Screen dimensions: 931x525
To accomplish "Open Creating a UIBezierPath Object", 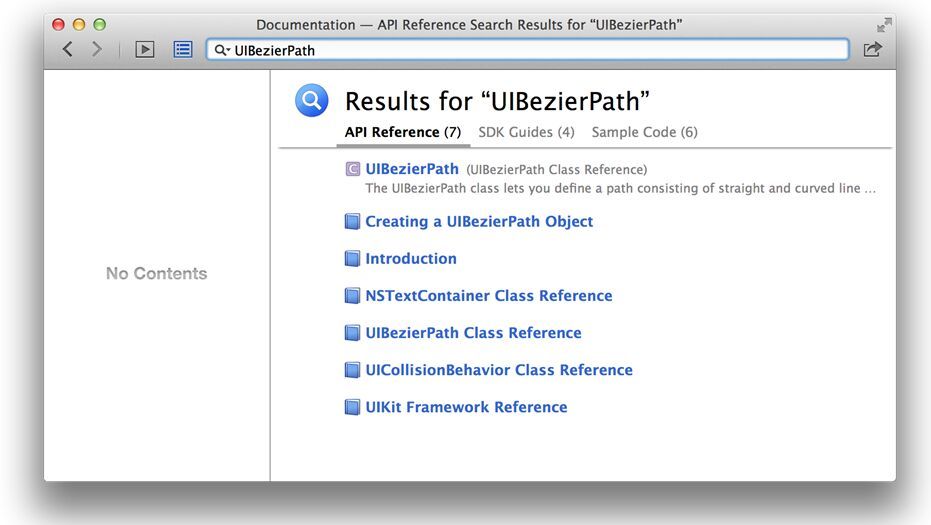I will (x=479, y=222).
